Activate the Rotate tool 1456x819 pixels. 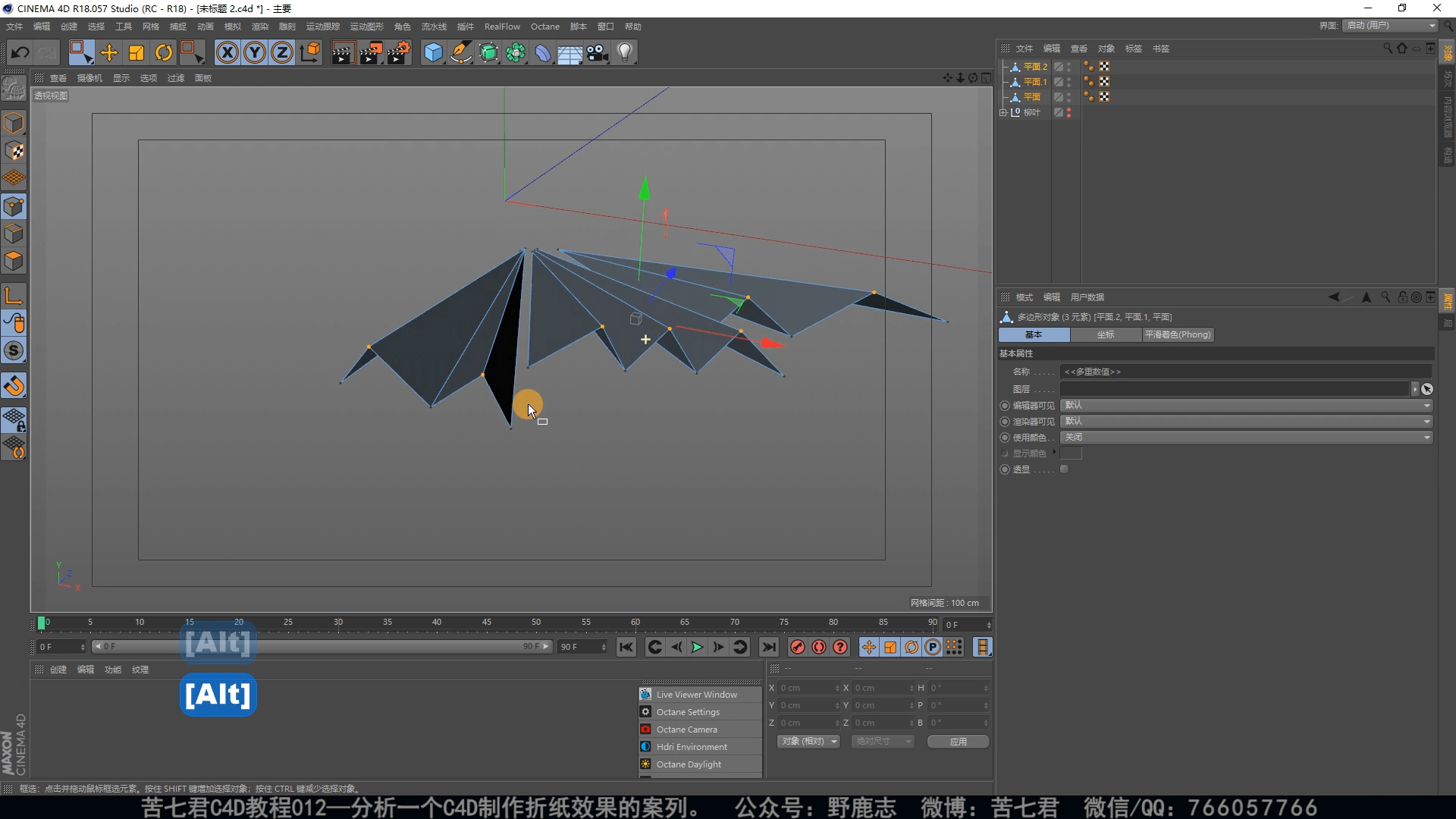click(164, 52)
